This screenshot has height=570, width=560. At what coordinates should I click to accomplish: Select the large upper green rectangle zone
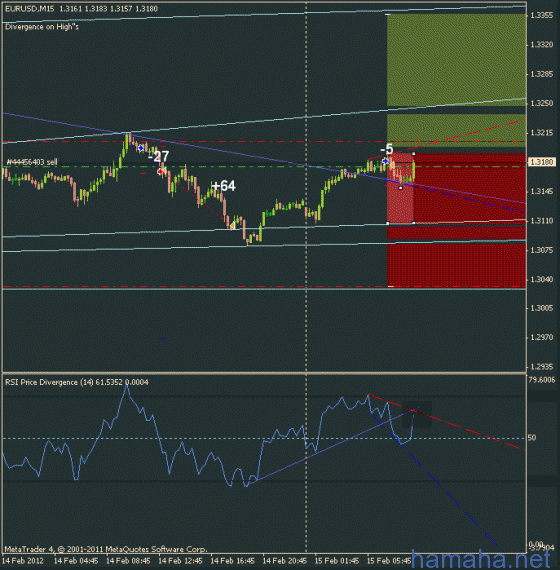(456, 60)
